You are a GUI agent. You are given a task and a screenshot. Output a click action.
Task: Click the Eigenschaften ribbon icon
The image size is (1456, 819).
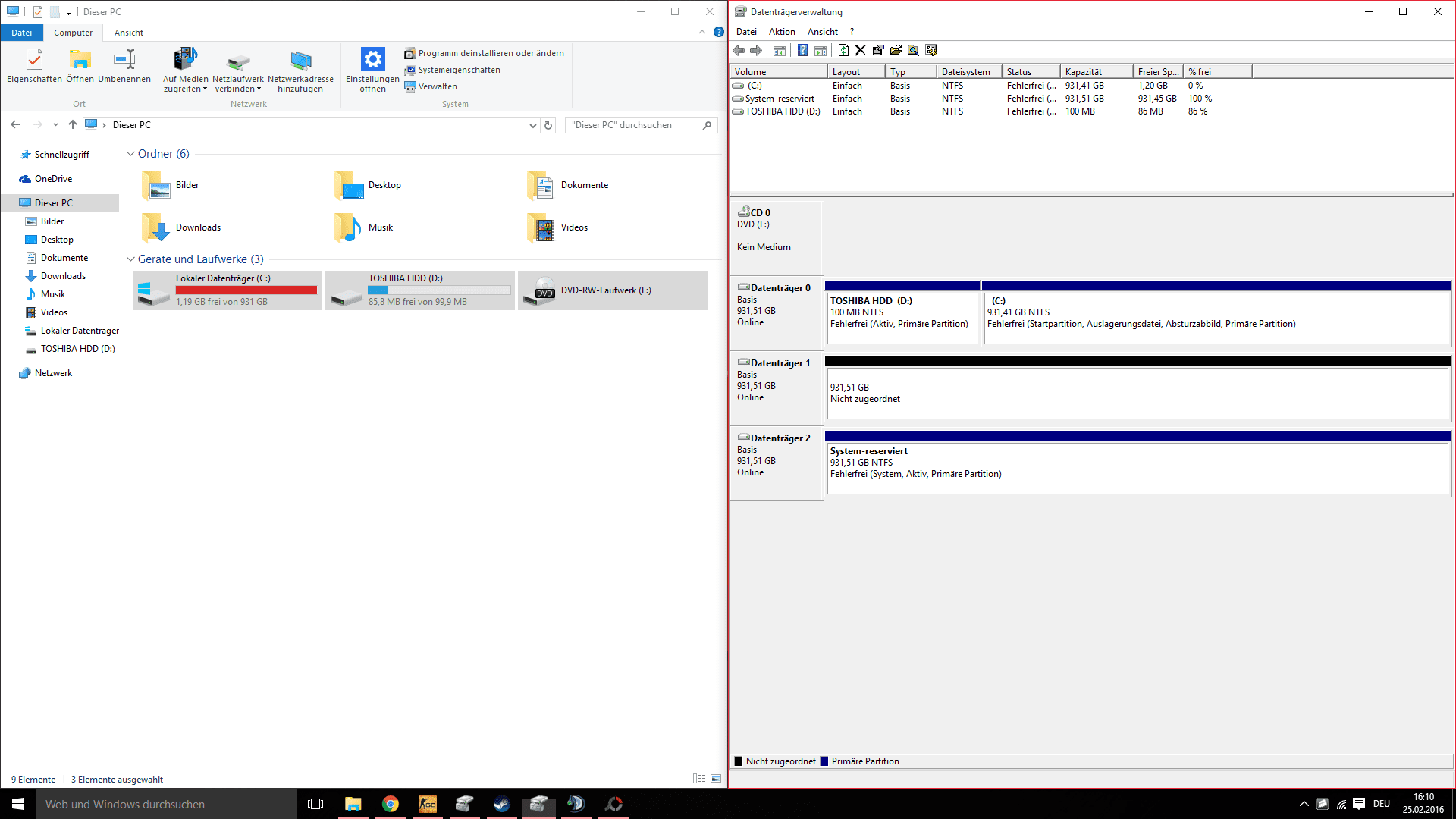(x=34, y=59)
